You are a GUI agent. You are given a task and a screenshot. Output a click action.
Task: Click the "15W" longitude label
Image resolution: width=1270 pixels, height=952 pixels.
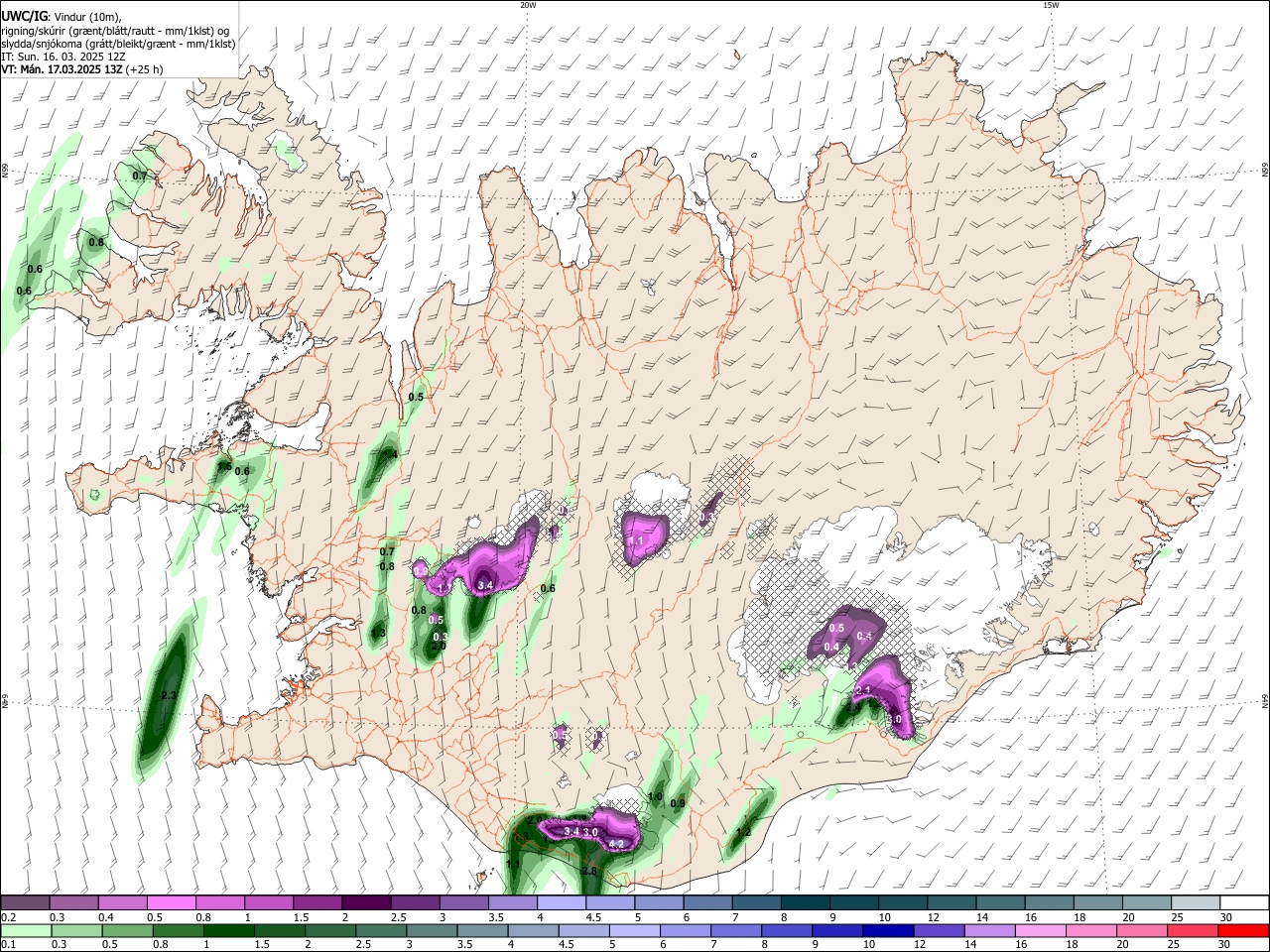[x=1051, y=5]
